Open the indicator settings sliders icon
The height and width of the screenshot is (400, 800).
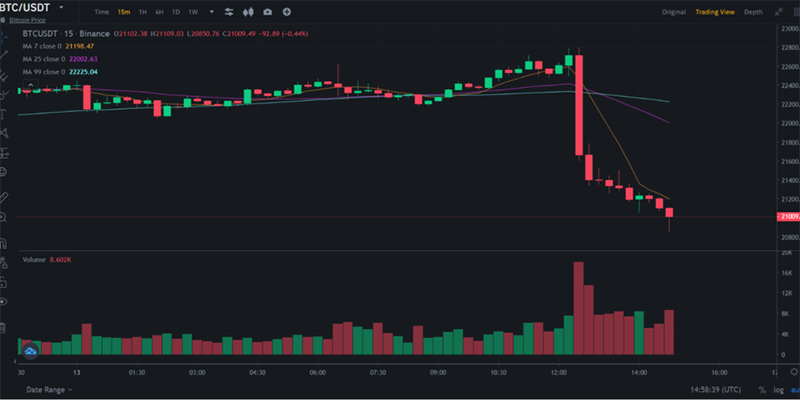(x=229, y=12)
